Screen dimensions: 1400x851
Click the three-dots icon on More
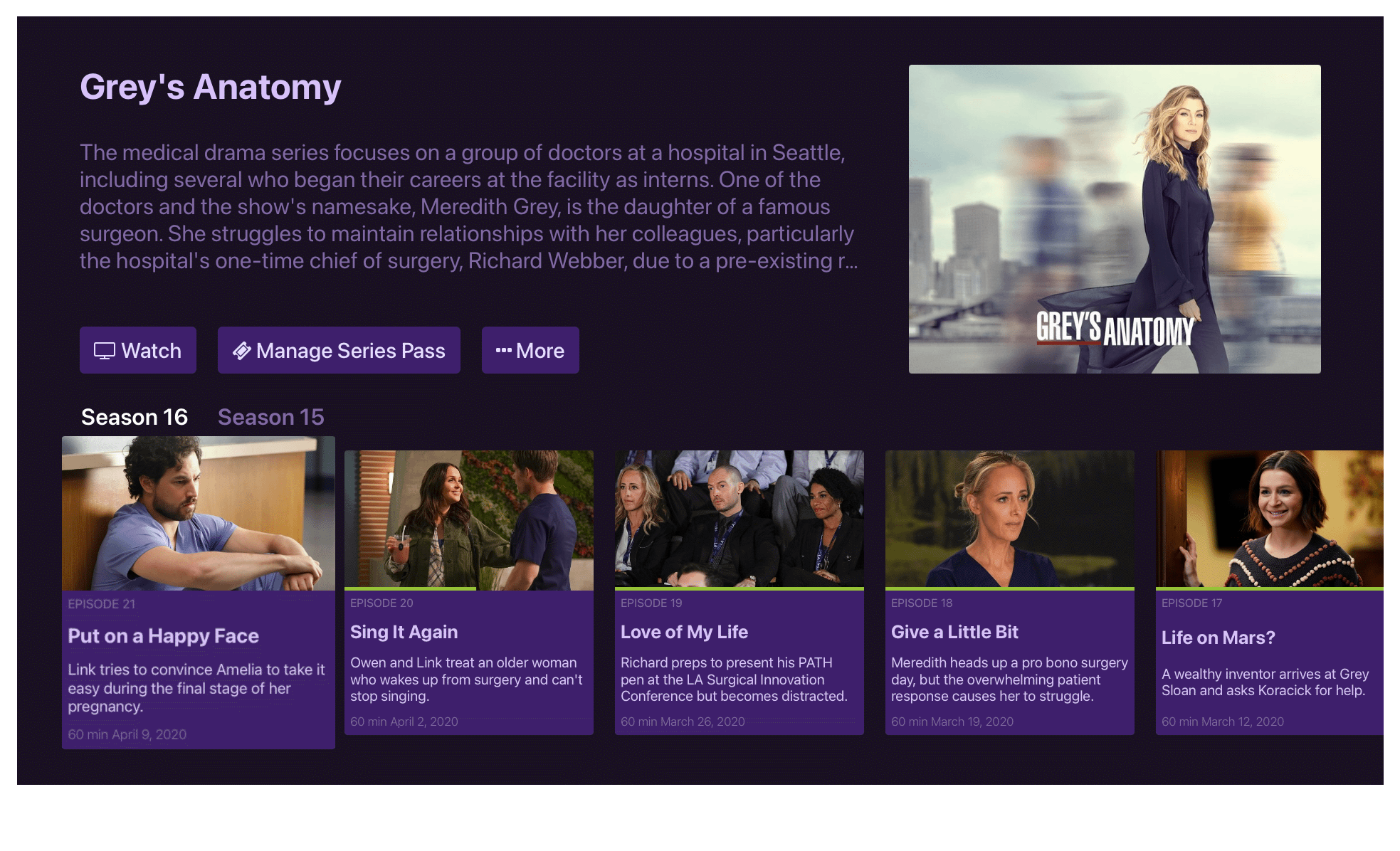pos(504,350)
